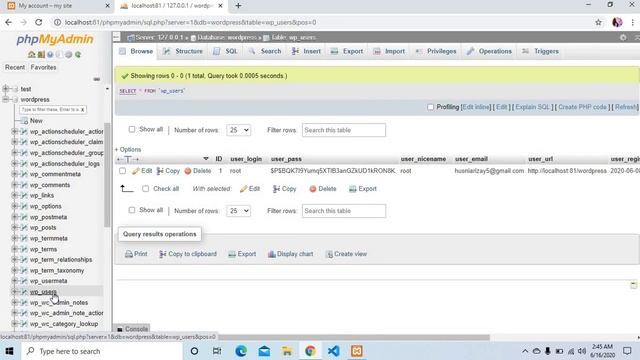The image size is (640, 360).
Task: Click the New table icon
Action: 24,121
